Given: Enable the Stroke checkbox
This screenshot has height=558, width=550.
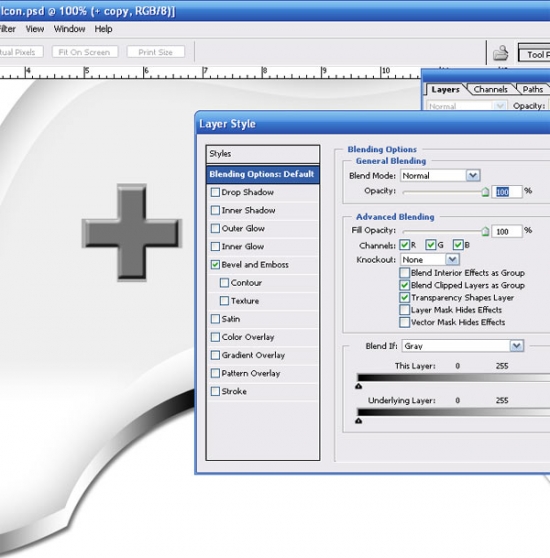Looking at the screenshot, I should pyautogui.click(x=215, y=391).
